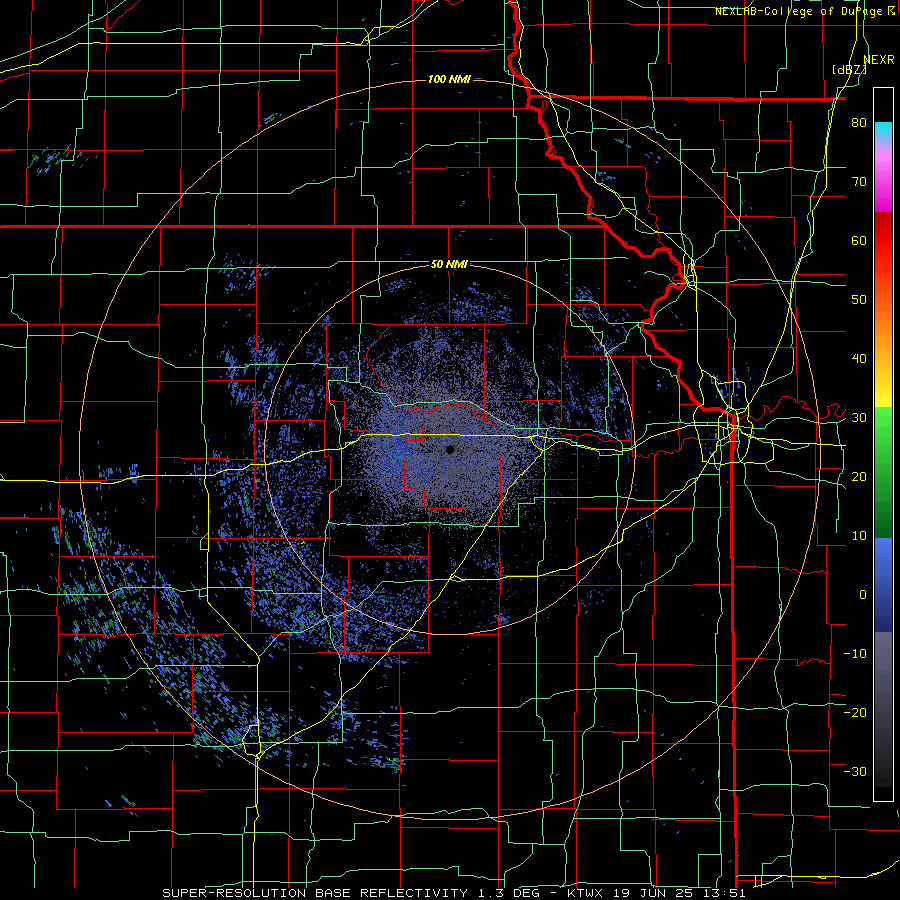Click the 50 value on the dBZ scale
The height and width of the screenshot is (900, 900).
859,300
